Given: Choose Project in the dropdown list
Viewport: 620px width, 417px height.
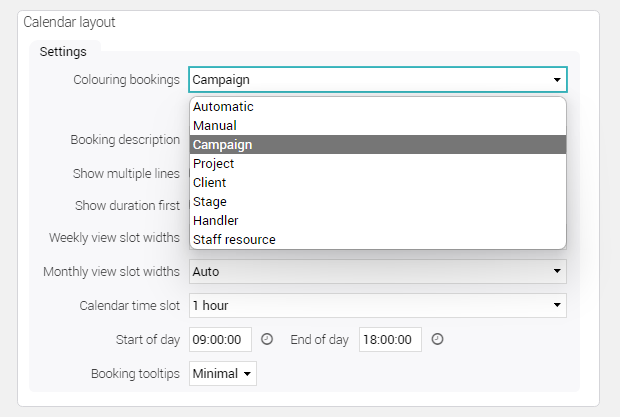Looking at the screenshot, I should [x=378, y=164].
